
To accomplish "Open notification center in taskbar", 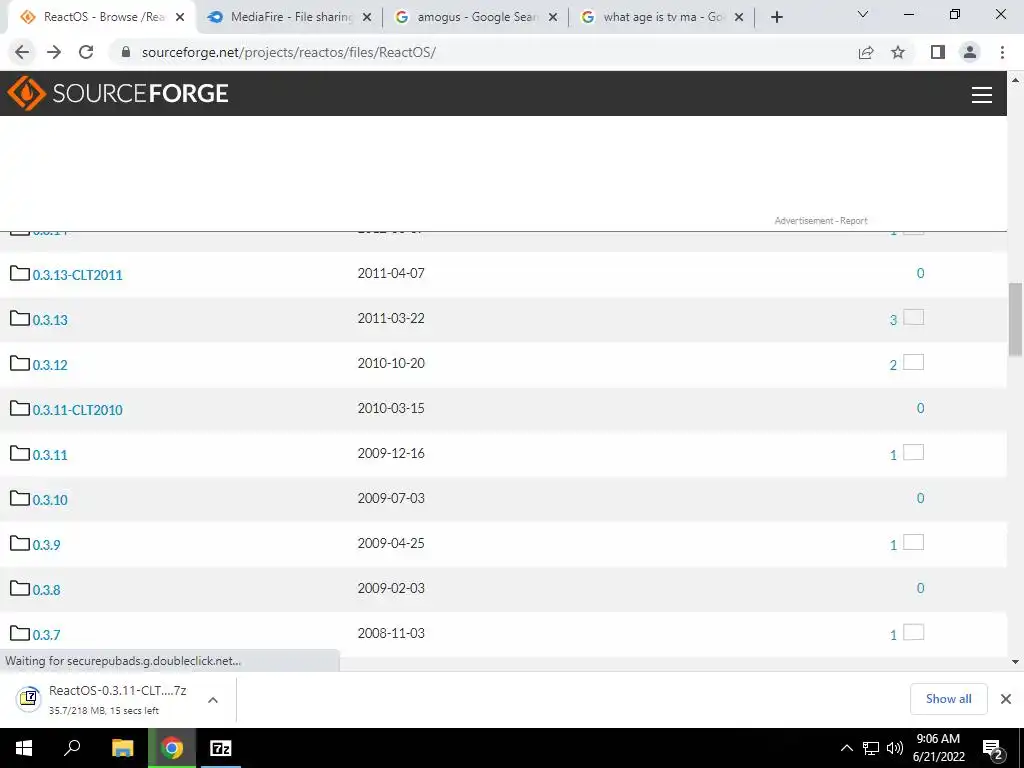I will (x=993, y=750).
